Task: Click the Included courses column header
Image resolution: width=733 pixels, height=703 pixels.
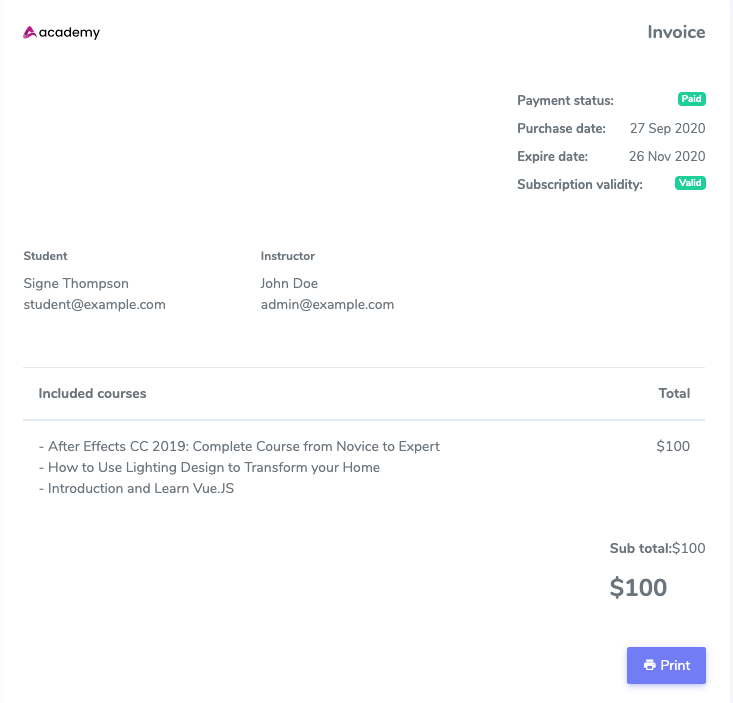Action: click(92, 394)
